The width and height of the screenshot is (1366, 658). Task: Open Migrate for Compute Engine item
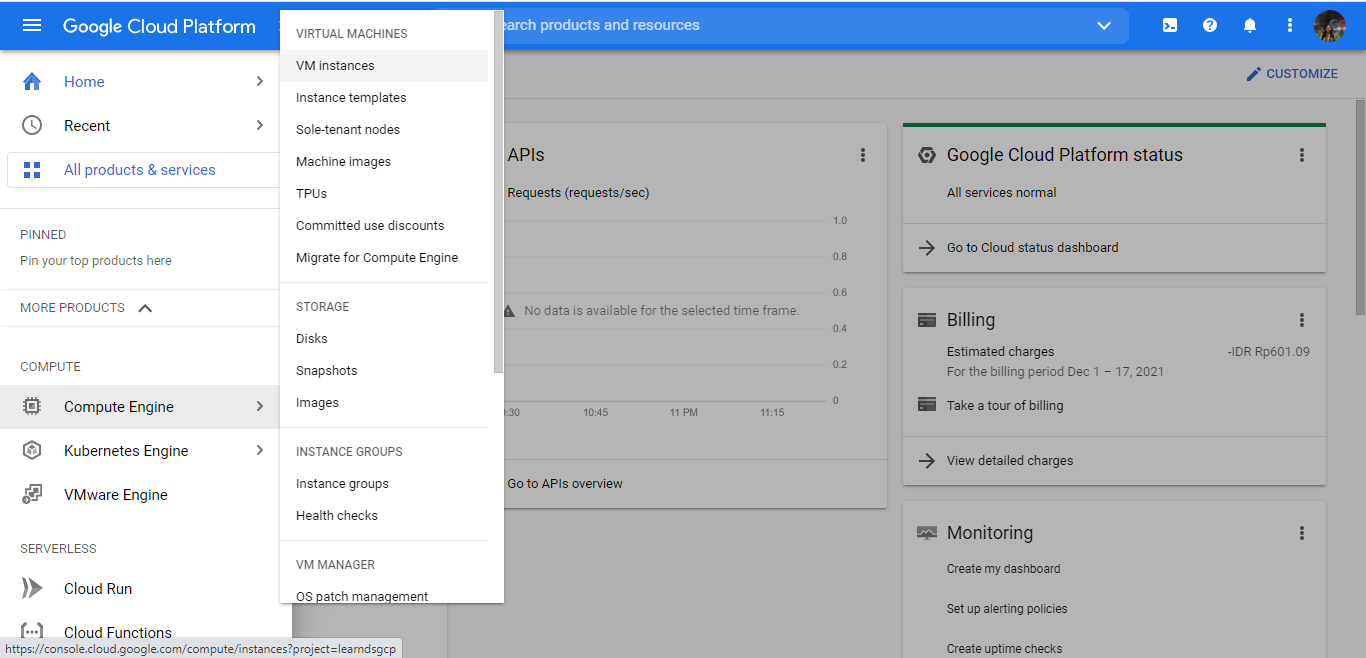pos(384,258)
